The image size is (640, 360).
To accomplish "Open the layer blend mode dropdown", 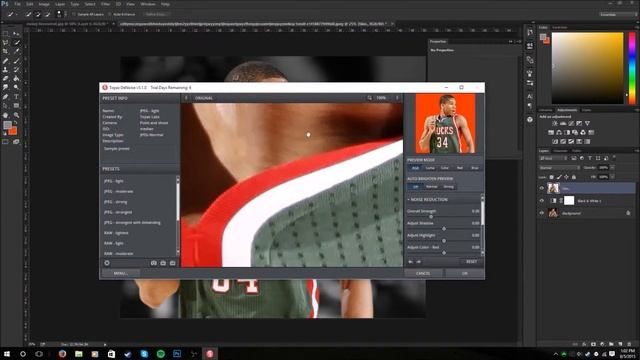I will (560, 168).
